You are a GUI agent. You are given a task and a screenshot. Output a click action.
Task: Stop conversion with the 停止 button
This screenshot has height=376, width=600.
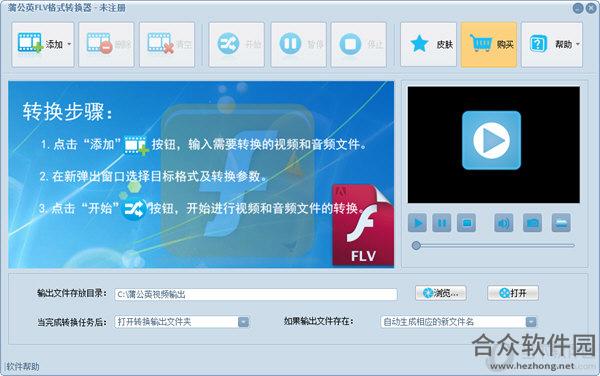click(x=359, y=44)
